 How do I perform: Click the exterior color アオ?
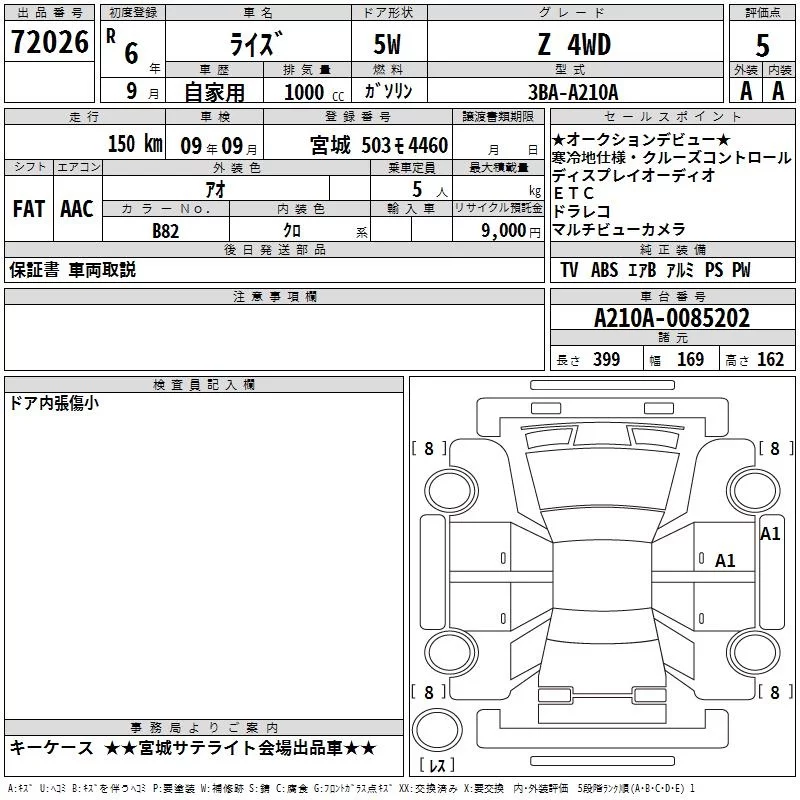pyautogui.click(x=215, y=190)
